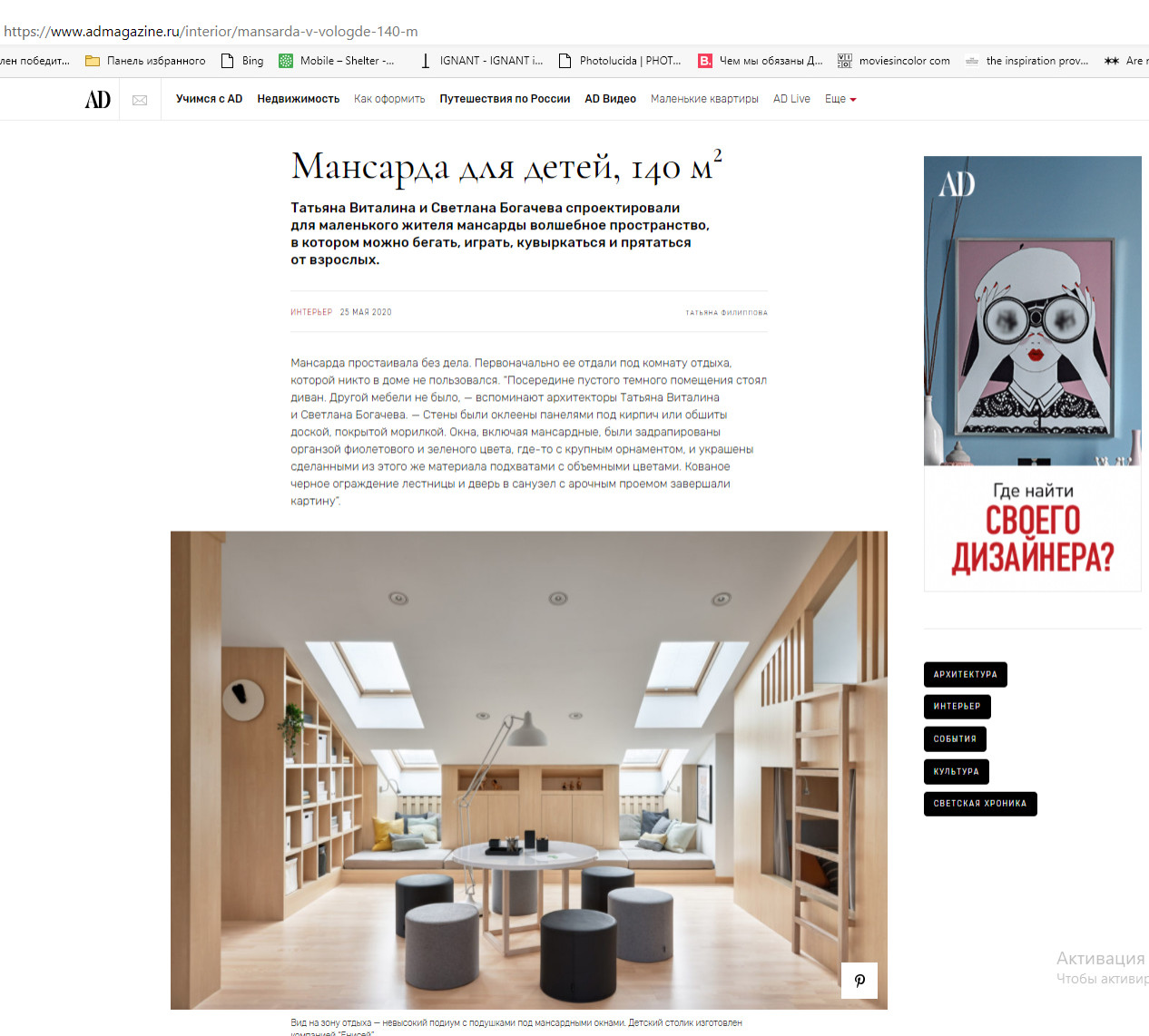Click the browser address bar URL
This screenshot has height=1036, width=1149.
coord(211,31)
